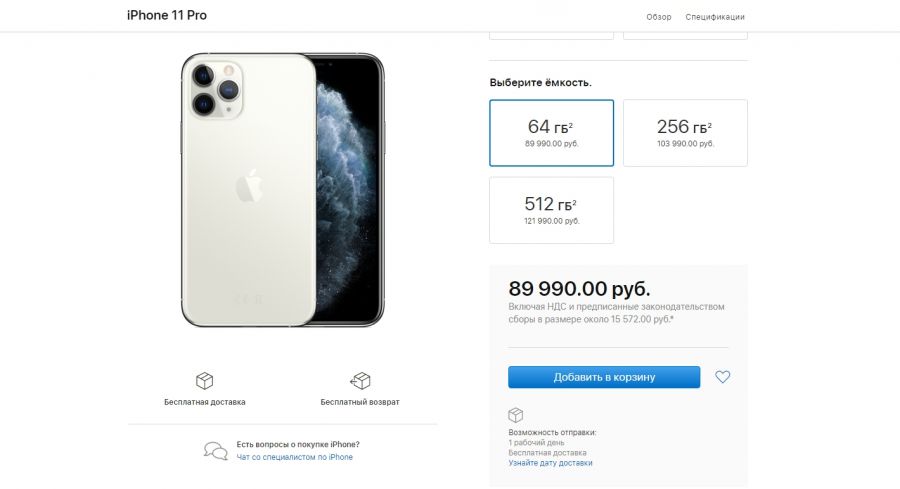Follow the Узнайте дату доставки link
The height and width of the screenshot is (489, 900).
(x=550, y=463)
